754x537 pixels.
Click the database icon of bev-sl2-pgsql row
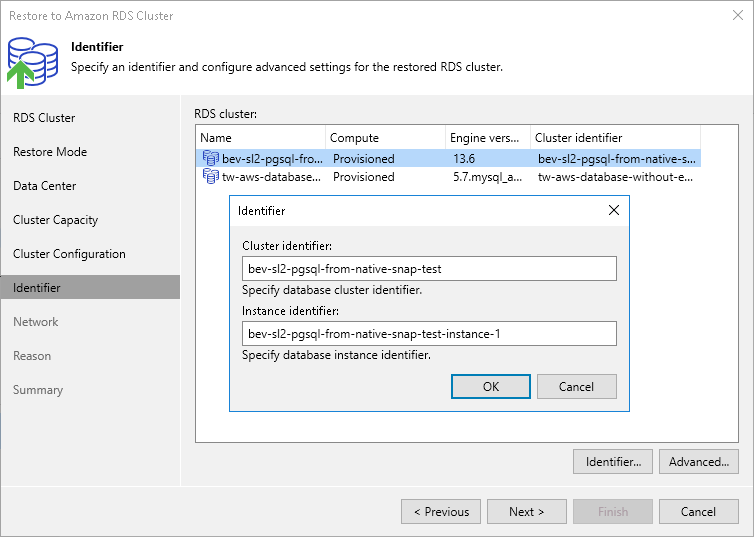[x=210, y=158]
